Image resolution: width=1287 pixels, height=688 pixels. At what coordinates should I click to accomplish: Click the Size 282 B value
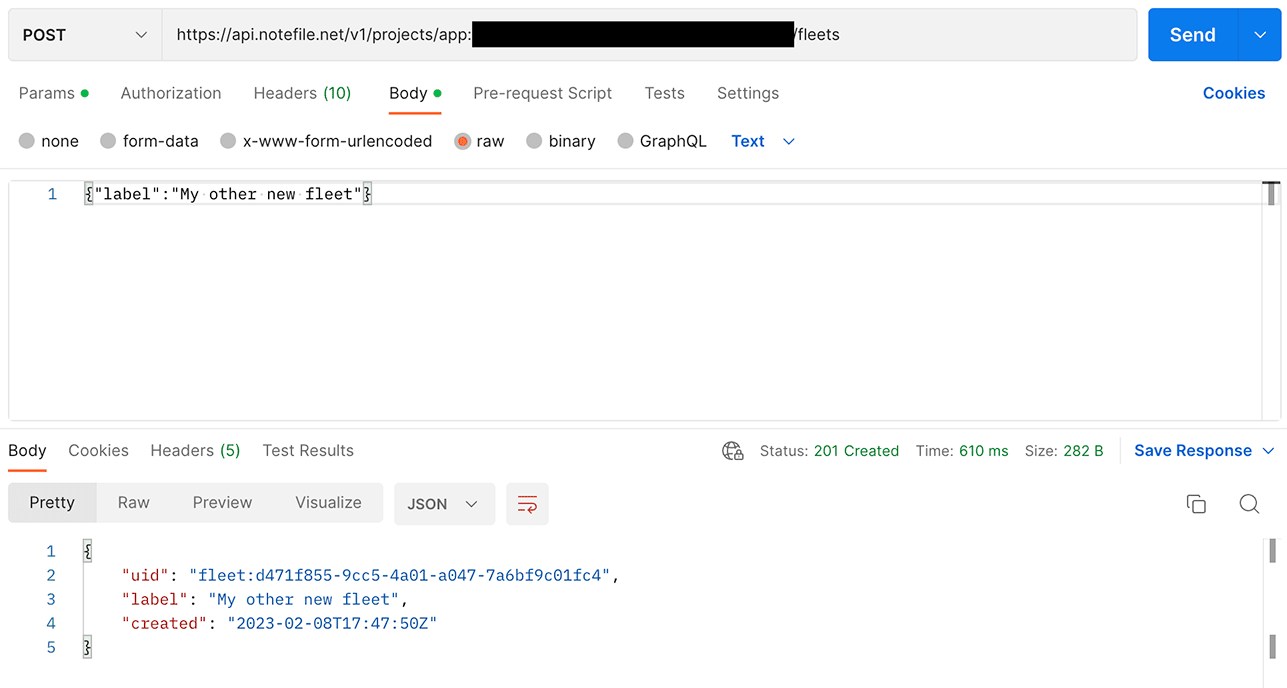(1083, 451)
